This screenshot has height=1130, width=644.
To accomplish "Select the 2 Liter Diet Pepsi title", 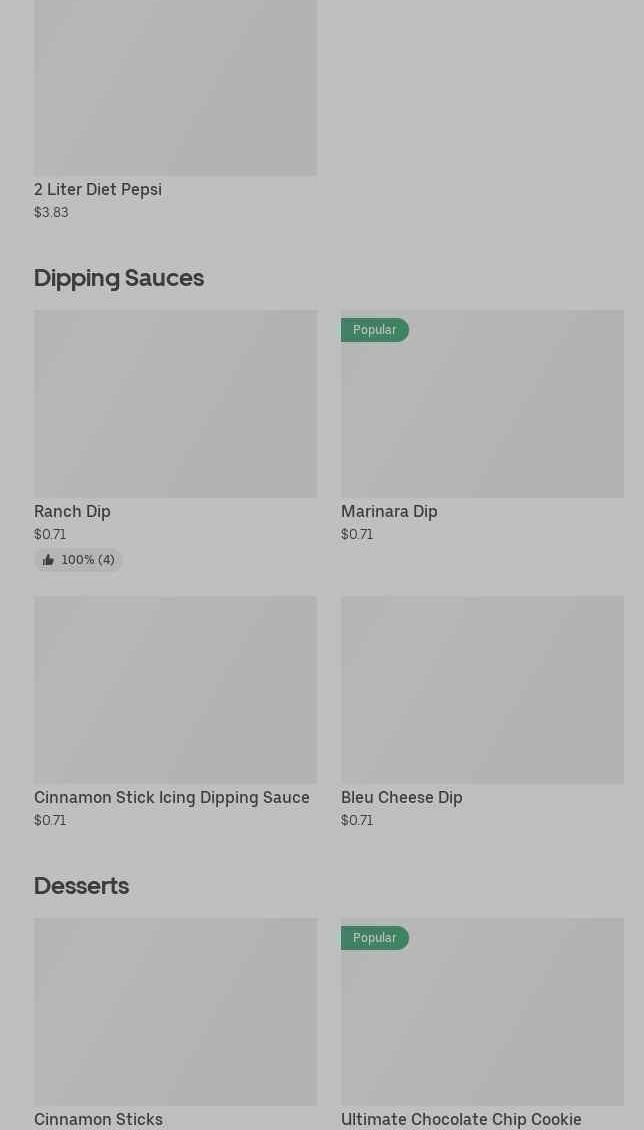I will [98, 190].
